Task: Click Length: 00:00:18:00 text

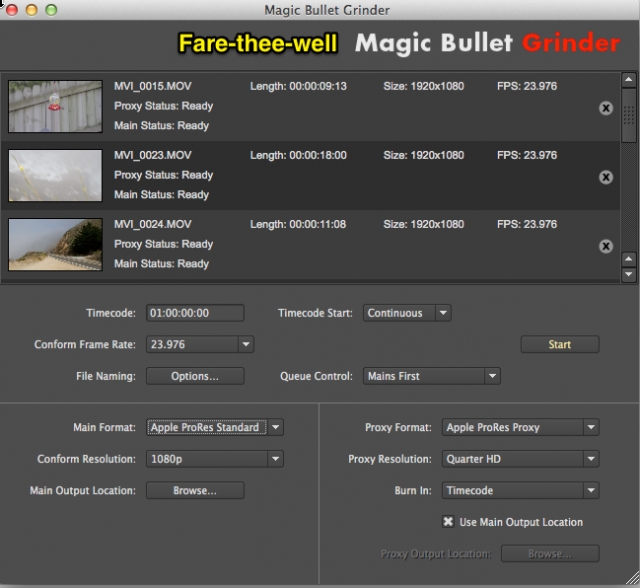Action: click(x=298, y=155)
